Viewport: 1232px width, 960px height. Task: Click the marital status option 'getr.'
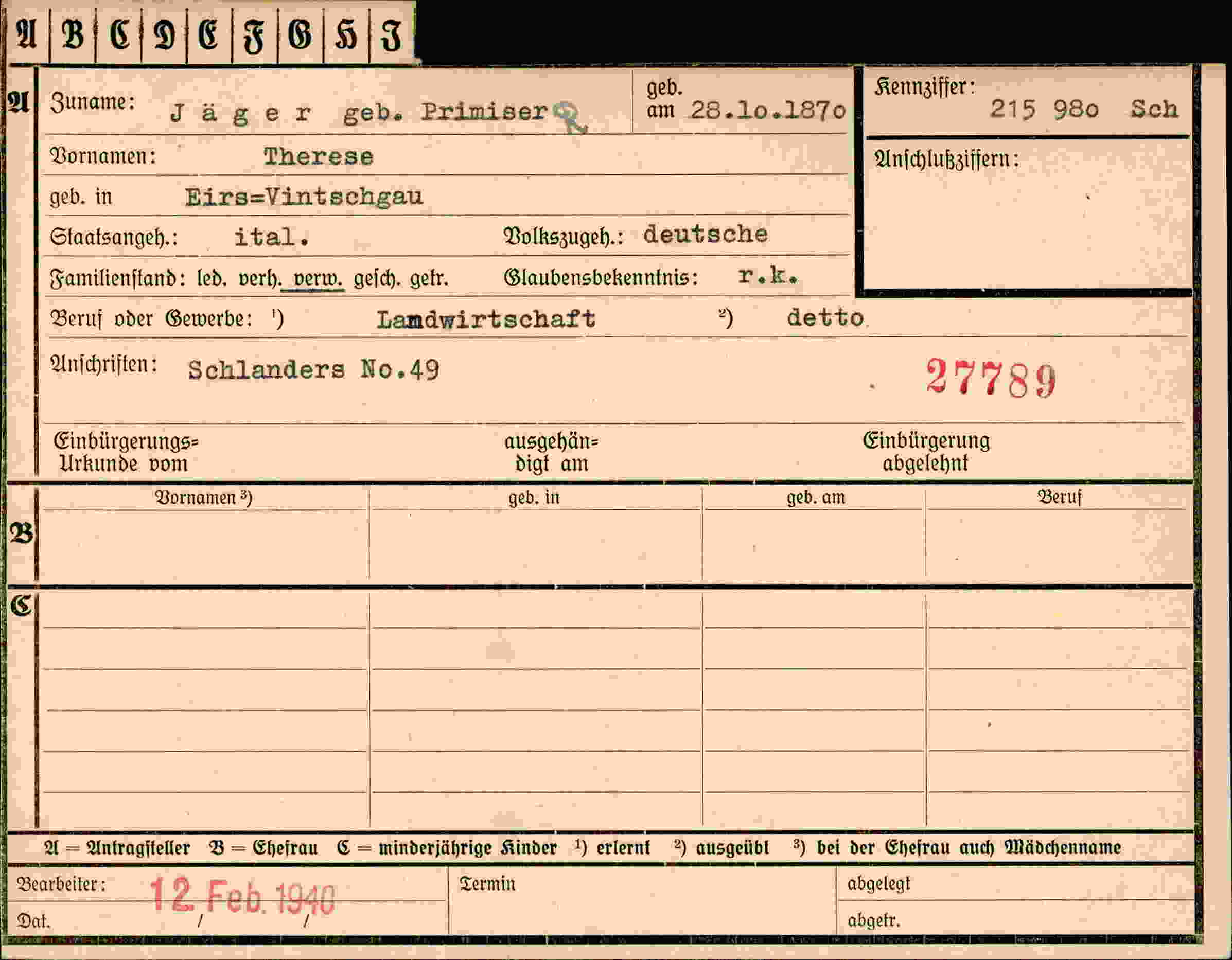(429, 278)
